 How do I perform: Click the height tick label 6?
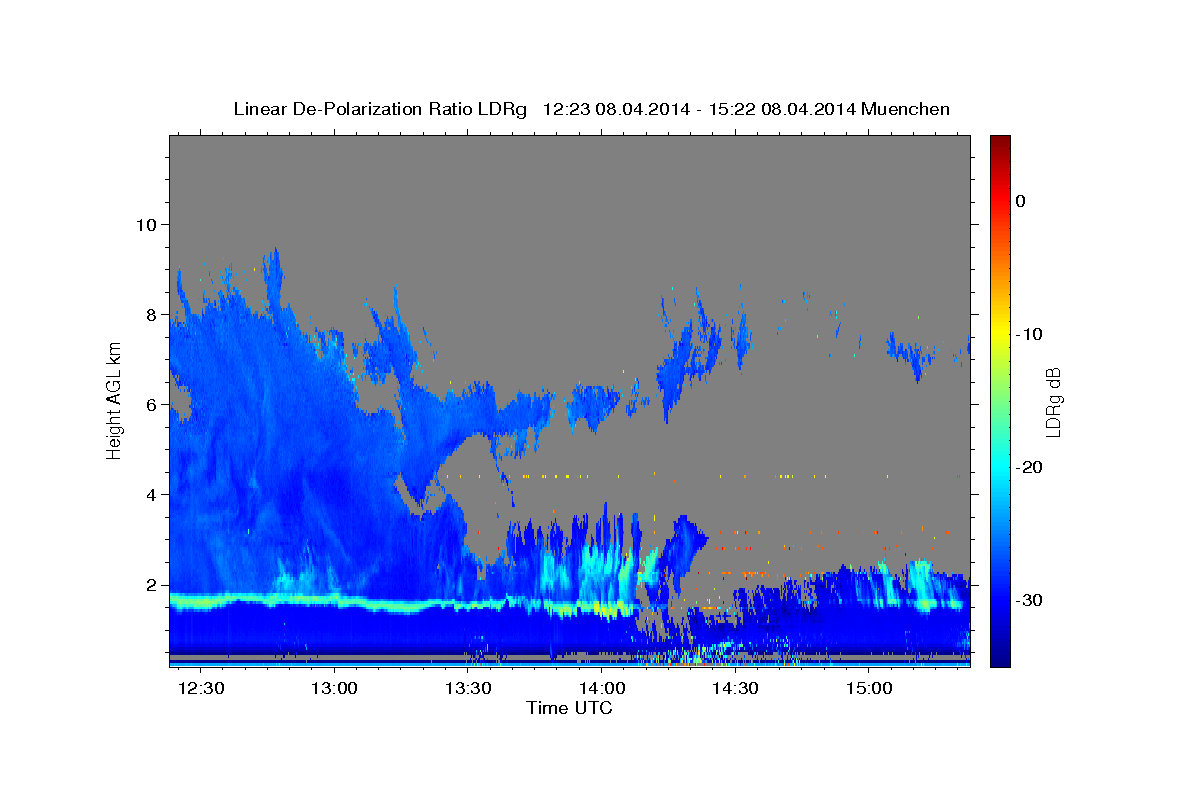point(151,405)
